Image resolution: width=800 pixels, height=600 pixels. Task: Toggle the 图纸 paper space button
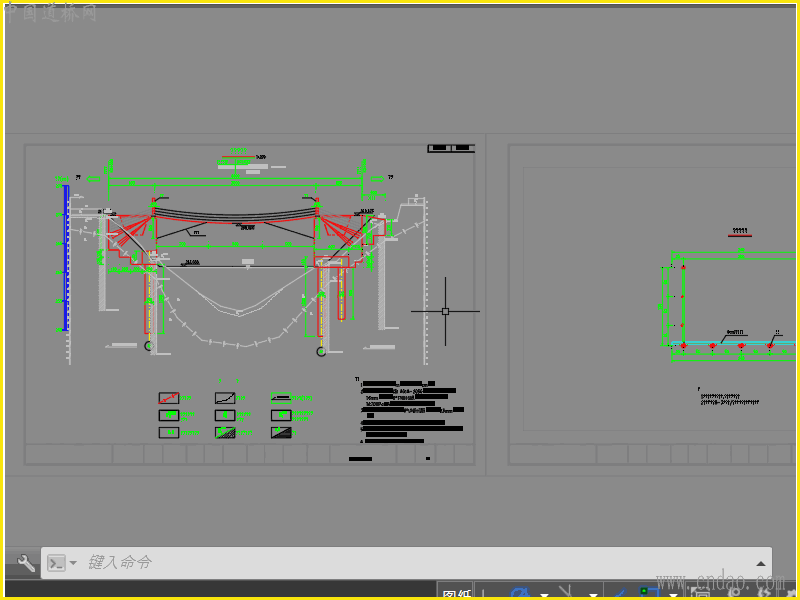point(456,593)
